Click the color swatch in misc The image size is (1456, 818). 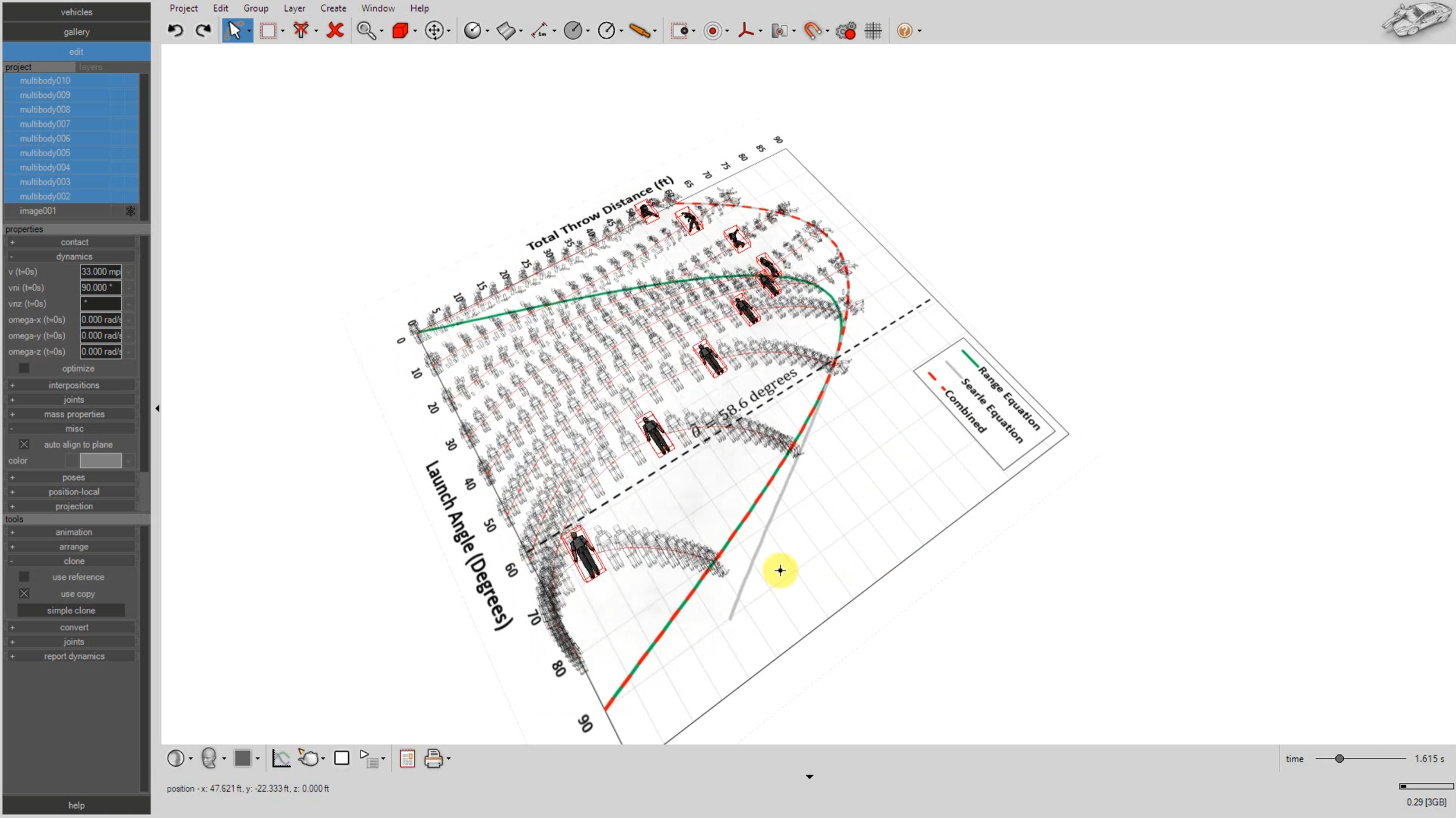(101, 460)
